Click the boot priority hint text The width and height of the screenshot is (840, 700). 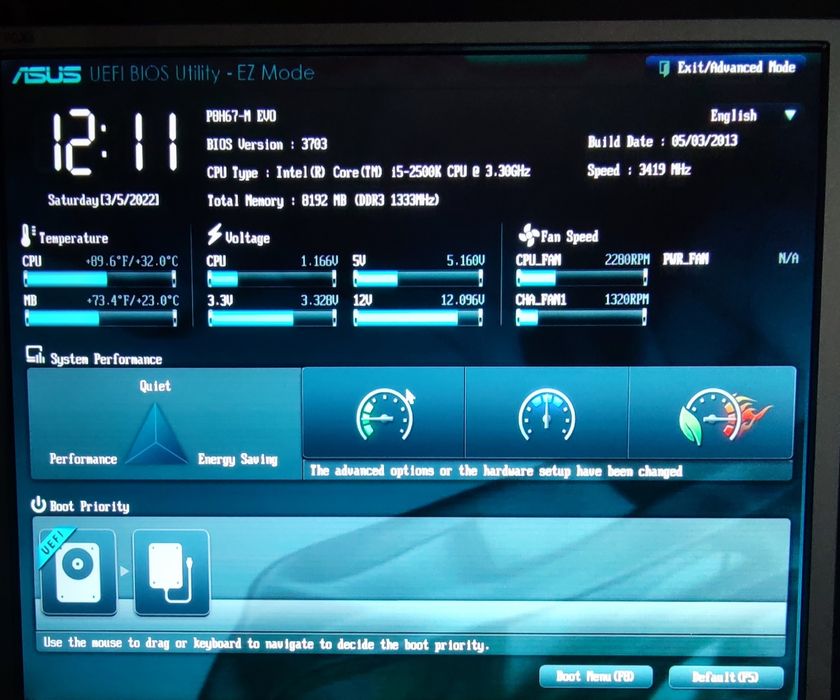point(266,643)
